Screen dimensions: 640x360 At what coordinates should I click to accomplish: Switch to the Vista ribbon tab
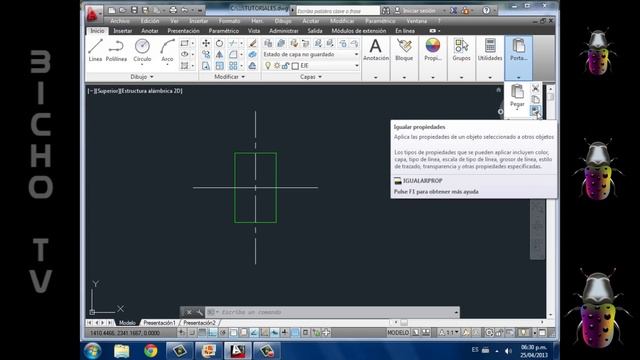pos(254,31)
